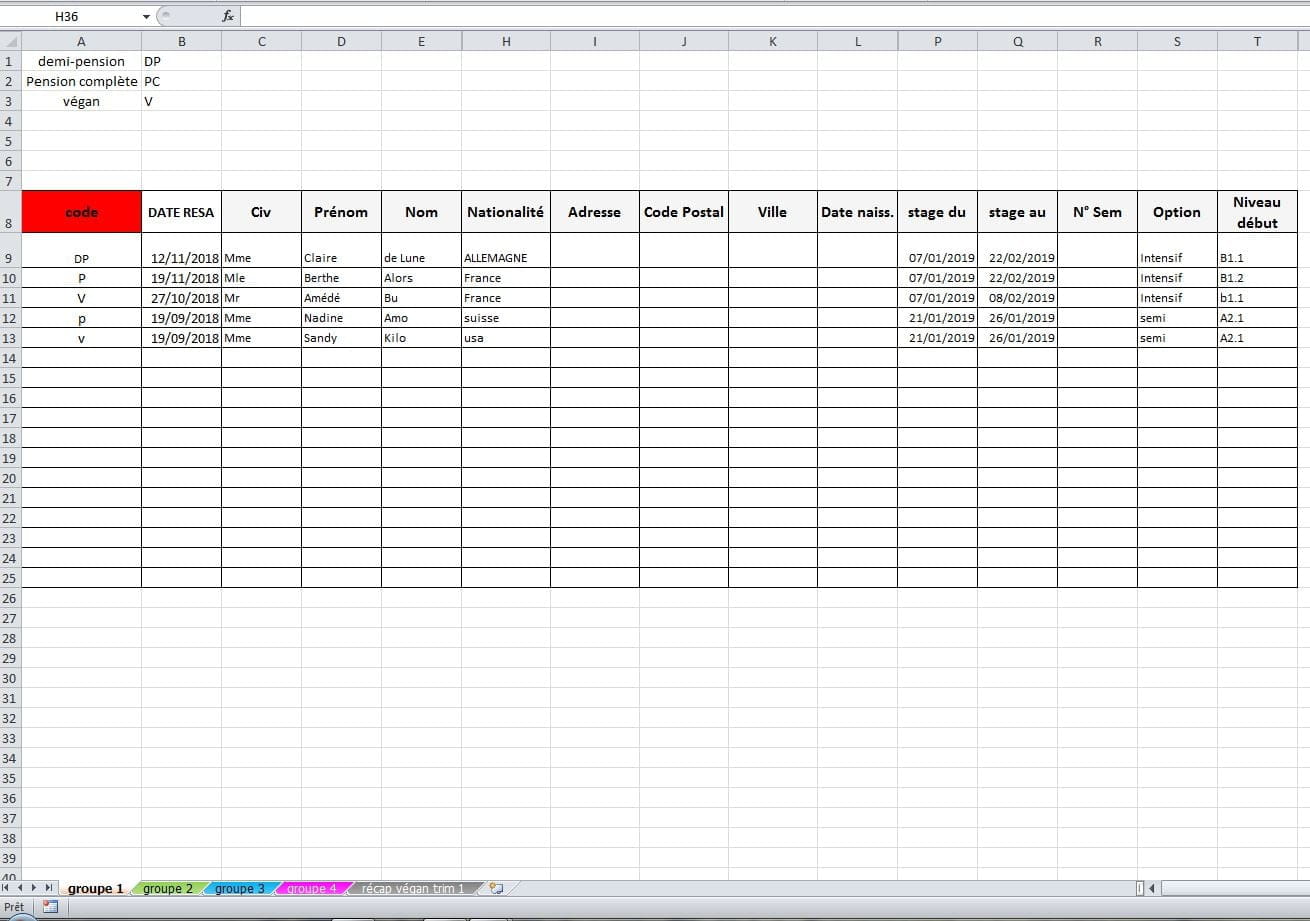The width and height of the screenshot is (1310, 921).
Task: Open the Name Box dropdown arrow
Action: (146, 17)
